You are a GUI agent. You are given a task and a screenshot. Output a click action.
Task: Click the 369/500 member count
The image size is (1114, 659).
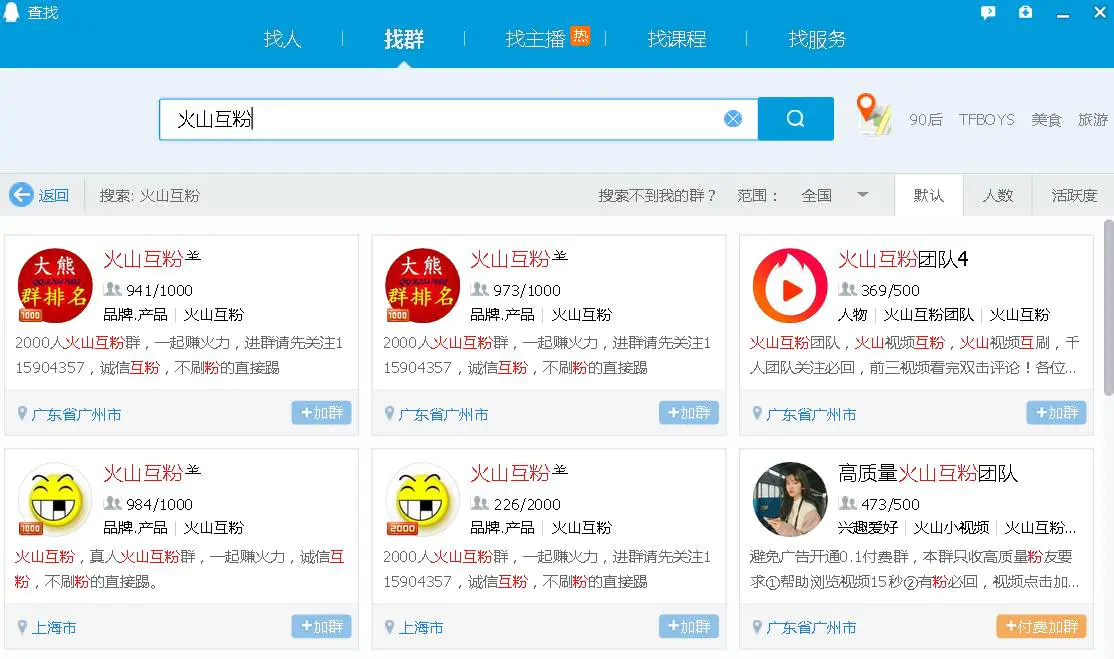pyautogui.click(x=890, y=290)
